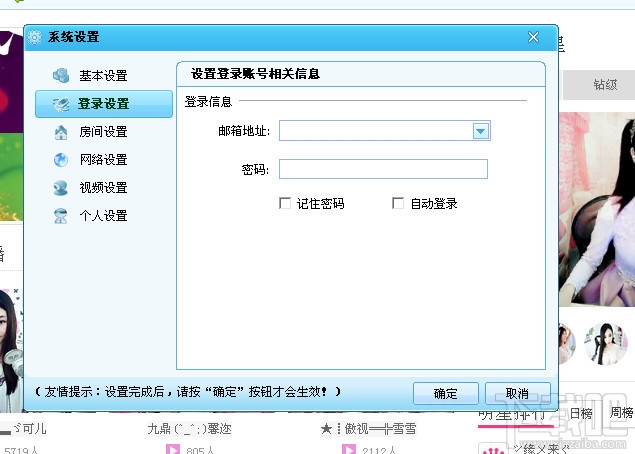This screenshot has height=454, width=635.
Task: Click the 房间设置 house icon
Action: (61, 132)
